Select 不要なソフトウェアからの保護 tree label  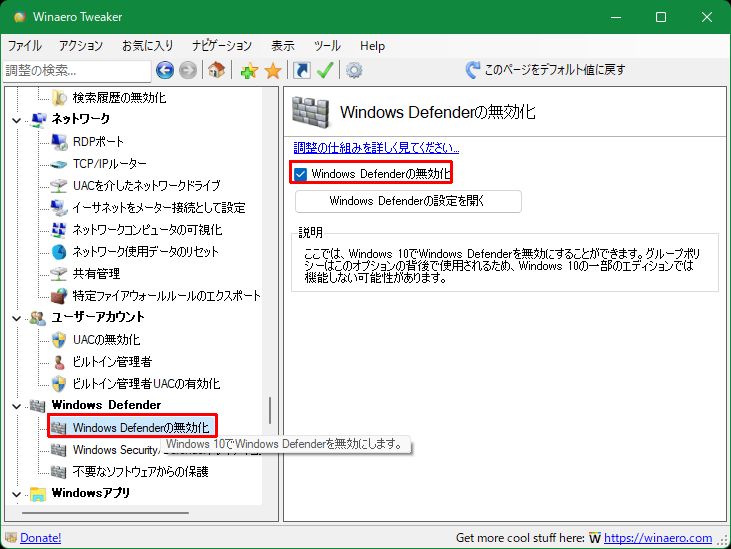pos(140,472)
